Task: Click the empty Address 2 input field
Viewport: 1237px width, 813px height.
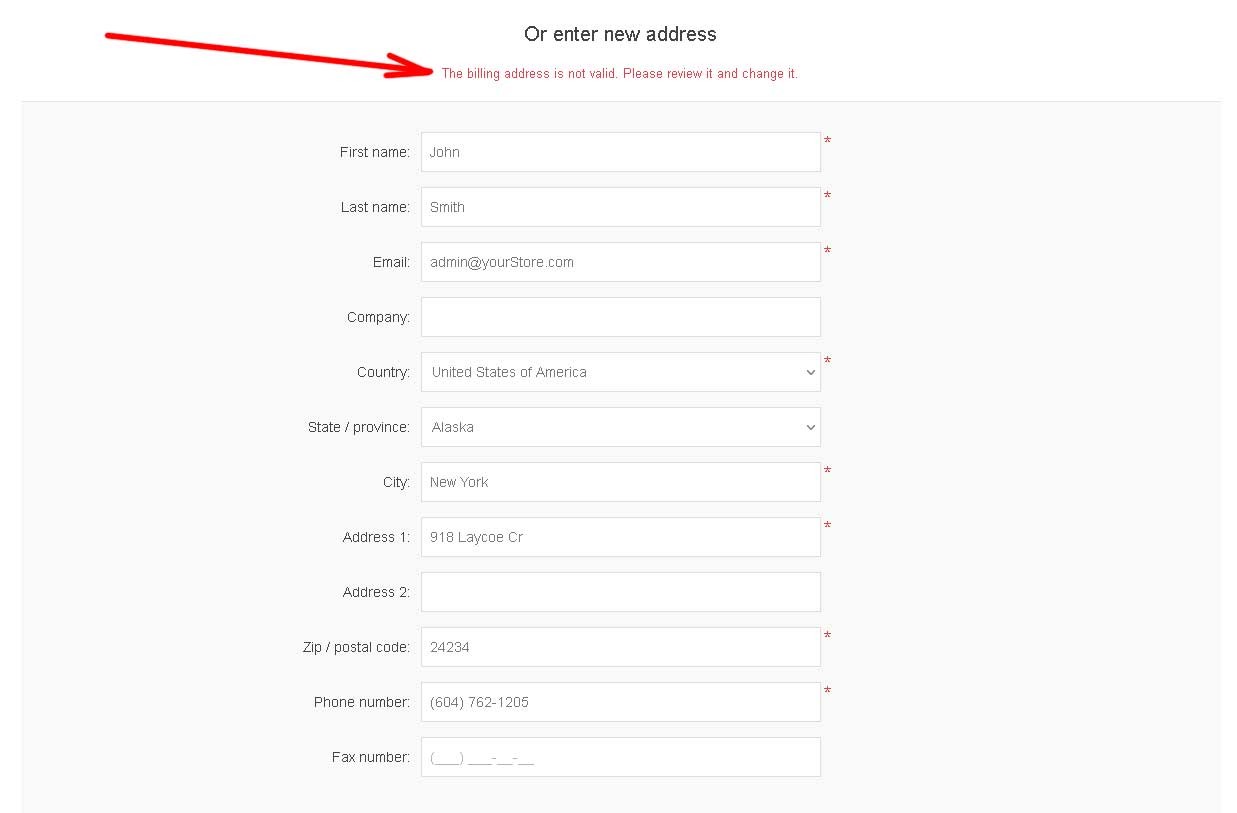Action: 620,592
